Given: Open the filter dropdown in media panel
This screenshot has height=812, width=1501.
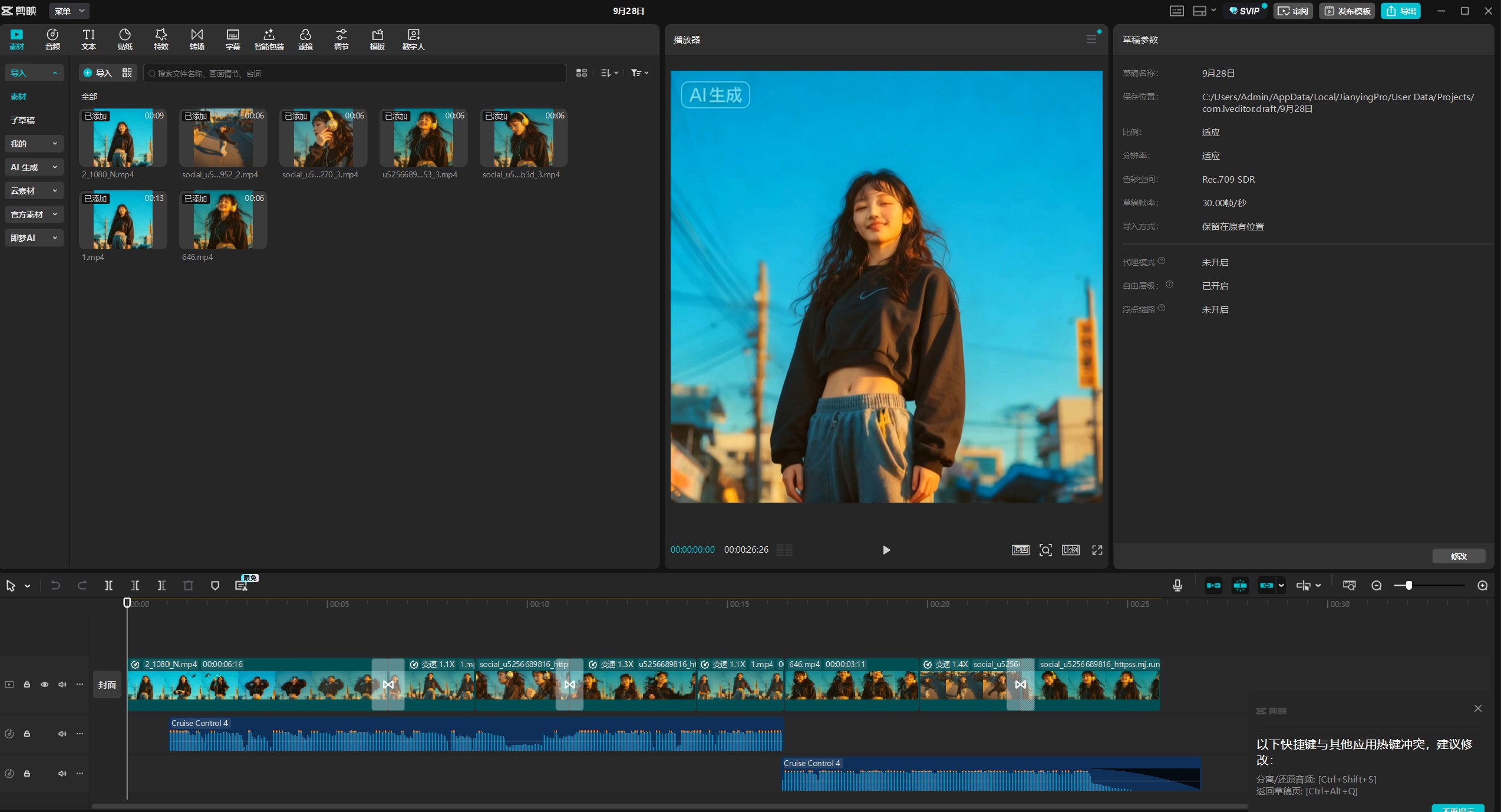Looking at the screenshot, I should (x=639, y=73).
